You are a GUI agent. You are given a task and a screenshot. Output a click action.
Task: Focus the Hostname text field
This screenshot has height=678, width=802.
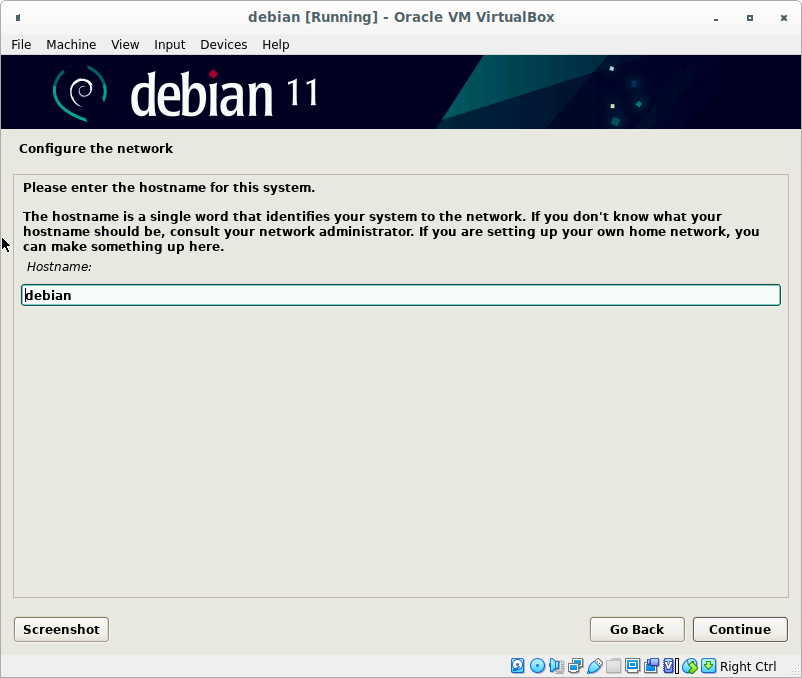click(x=400, y=295)
